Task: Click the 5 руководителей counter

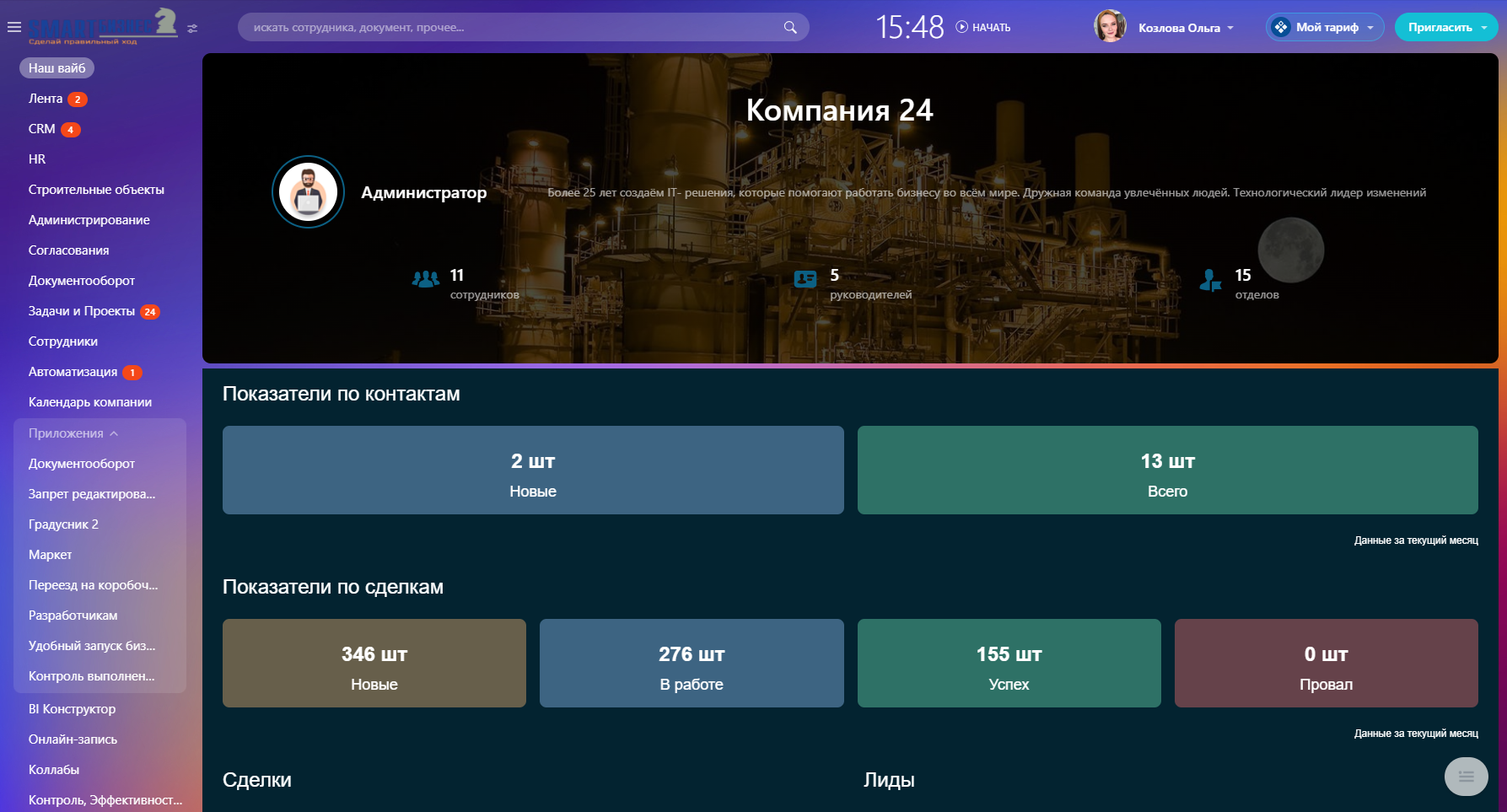Action: 871,284
